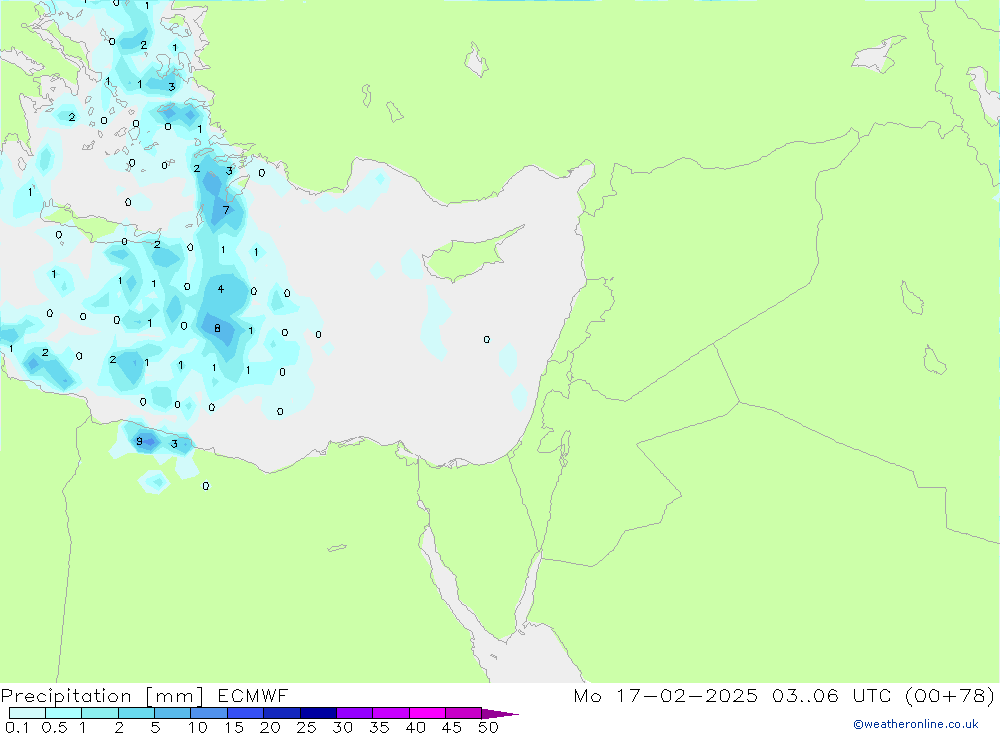Click the '30' legend scale label

click(343, 727)
